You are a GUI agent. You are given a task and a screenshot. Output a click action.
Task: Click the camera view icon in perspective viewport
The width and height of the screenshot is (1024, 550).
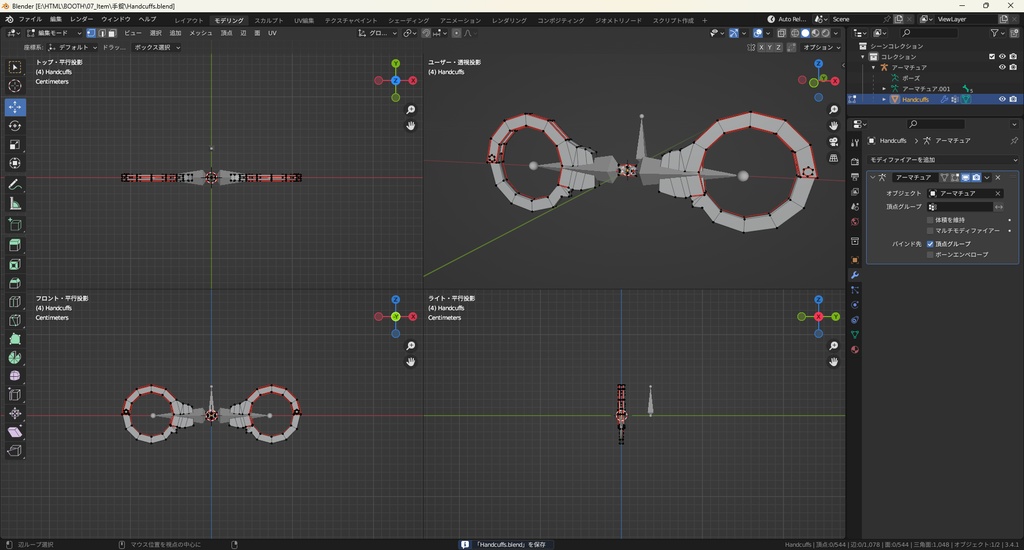833,141
